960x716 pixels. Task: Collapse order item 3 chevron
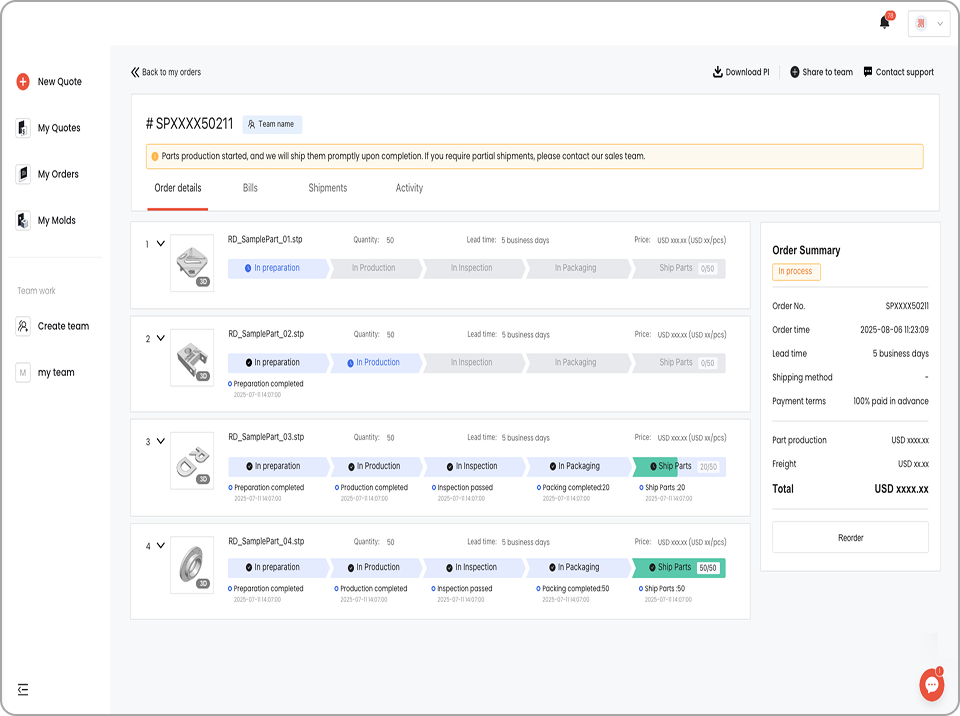point(160,442)
